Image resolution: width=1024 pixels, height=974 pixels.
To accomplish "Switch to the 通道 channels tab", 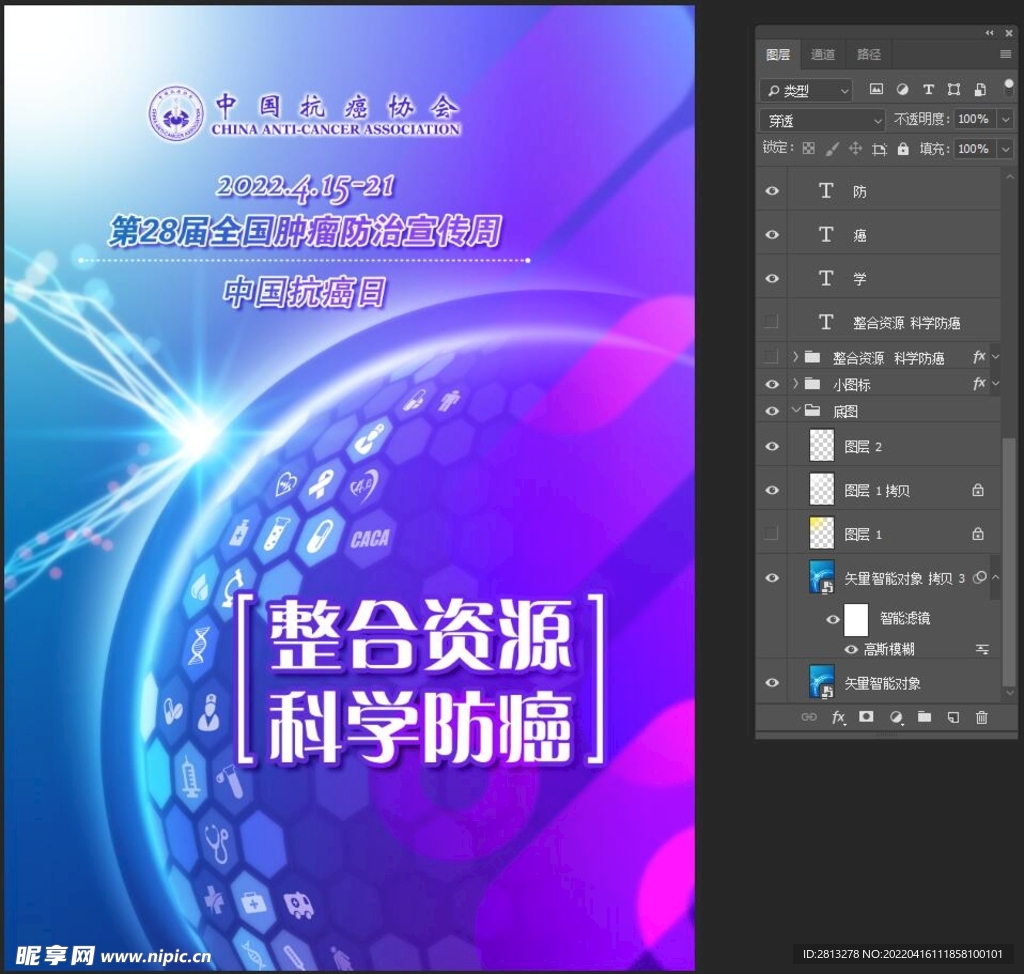I will tap(823, 54).
